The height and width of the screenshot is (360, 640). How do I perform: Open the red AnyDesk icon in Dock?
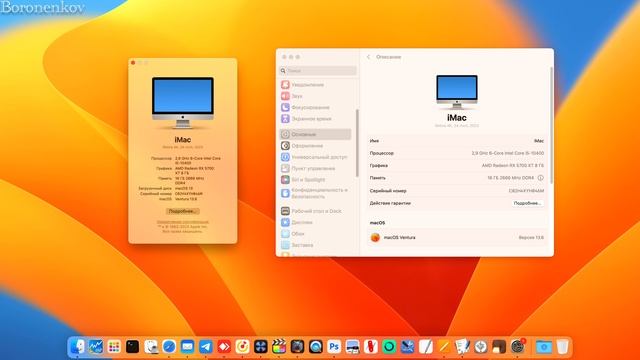pyautogui.click(x=224, y=347)
